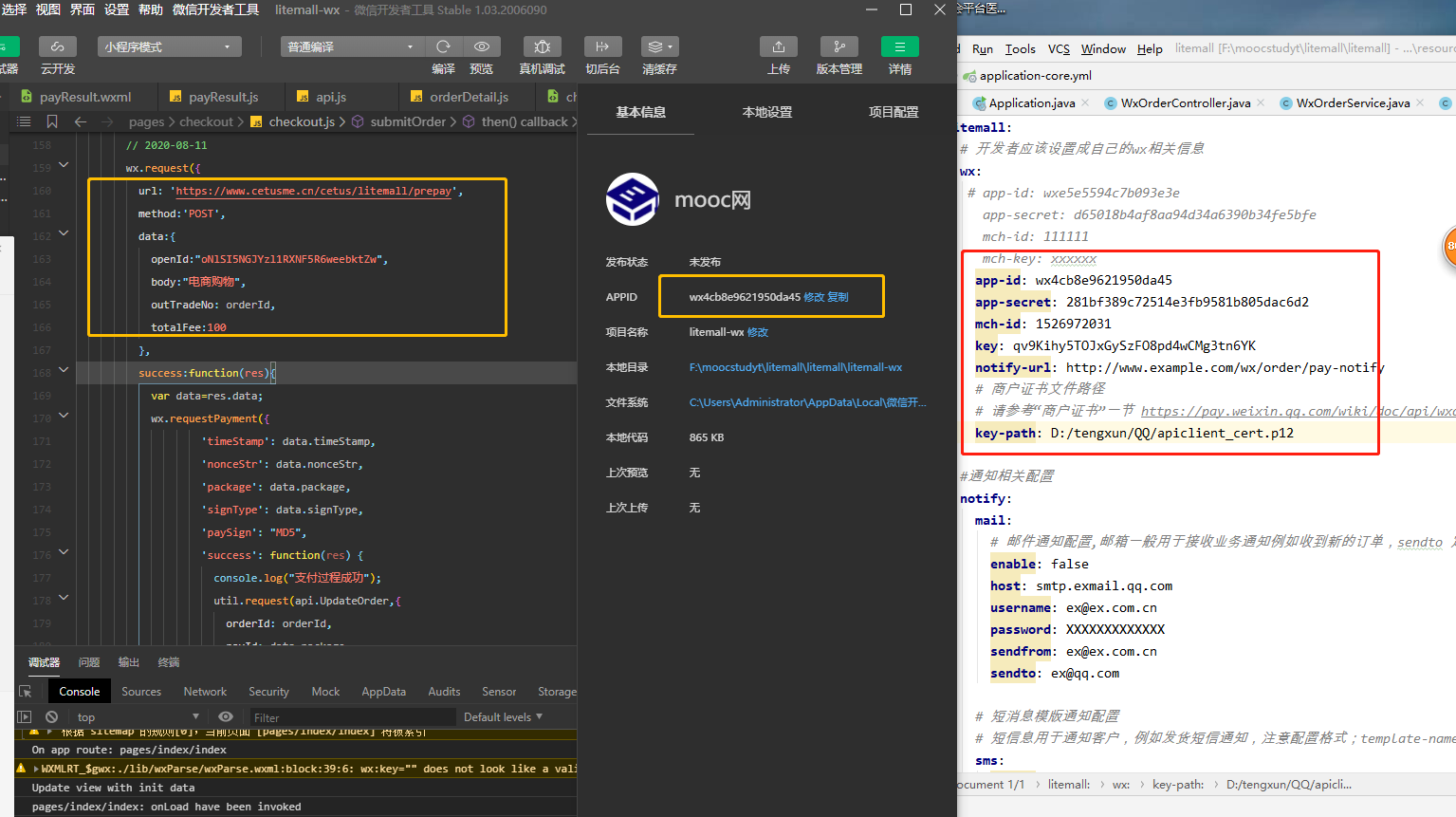
Task: Select the 输出 output tab
Action: click(129, 662)
